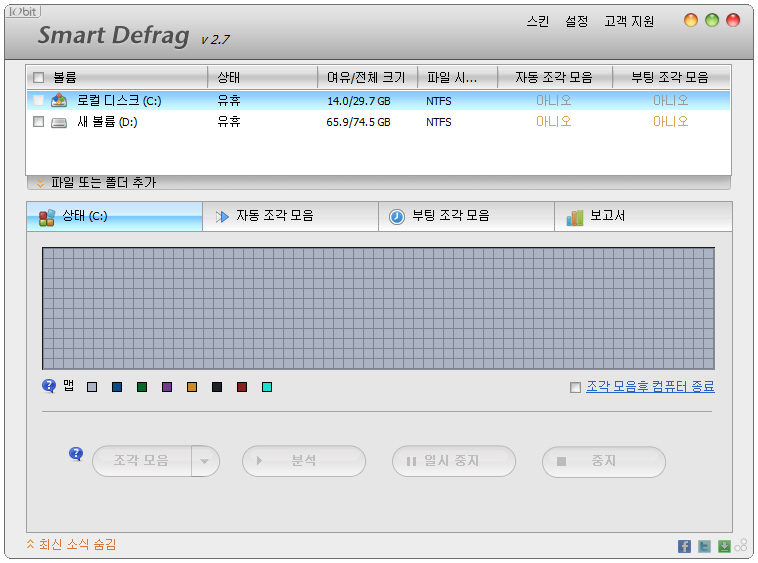
Task: Click the share circles icon at bottom right
Action: (x=741, y=546)
